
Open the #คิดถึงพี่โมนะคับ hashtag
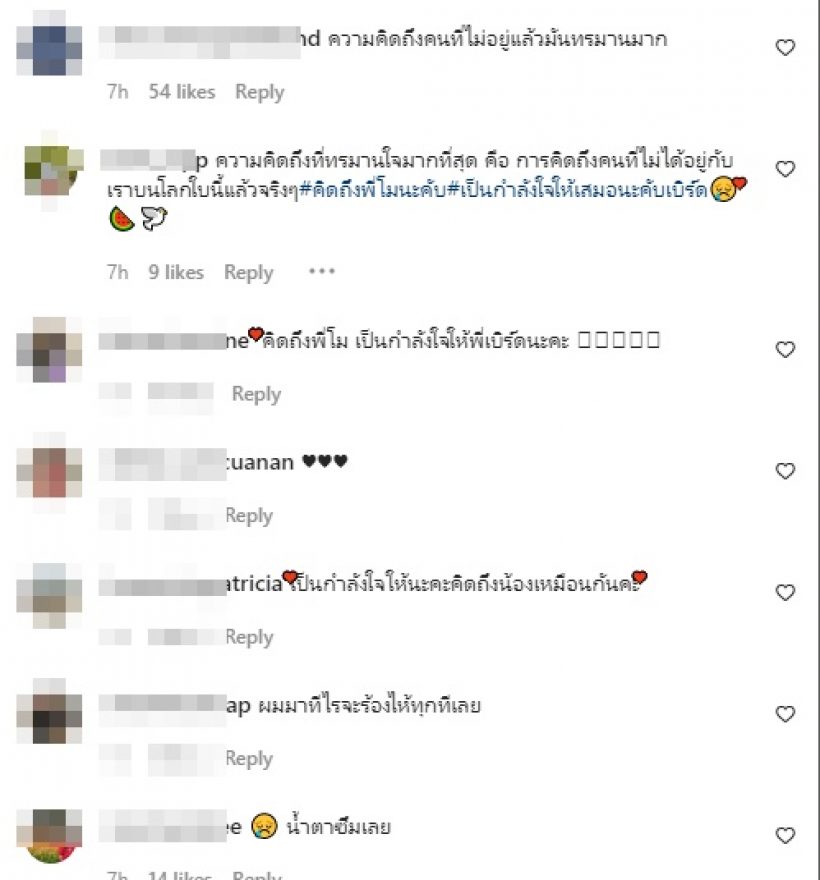coord(373,190)
